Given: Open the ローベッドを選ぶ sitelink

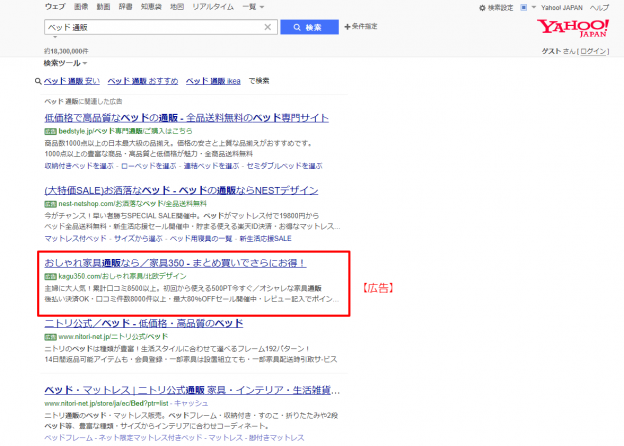Looking at the screenshot, I should pyautogui.click(x=148, y=166).
